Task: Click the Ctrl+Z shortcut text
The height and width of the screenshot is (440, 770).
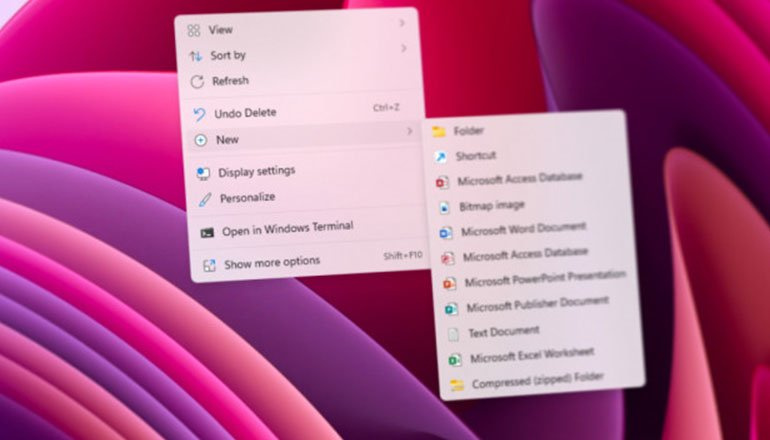Action: pyautogui.click(x=386, y=108)
